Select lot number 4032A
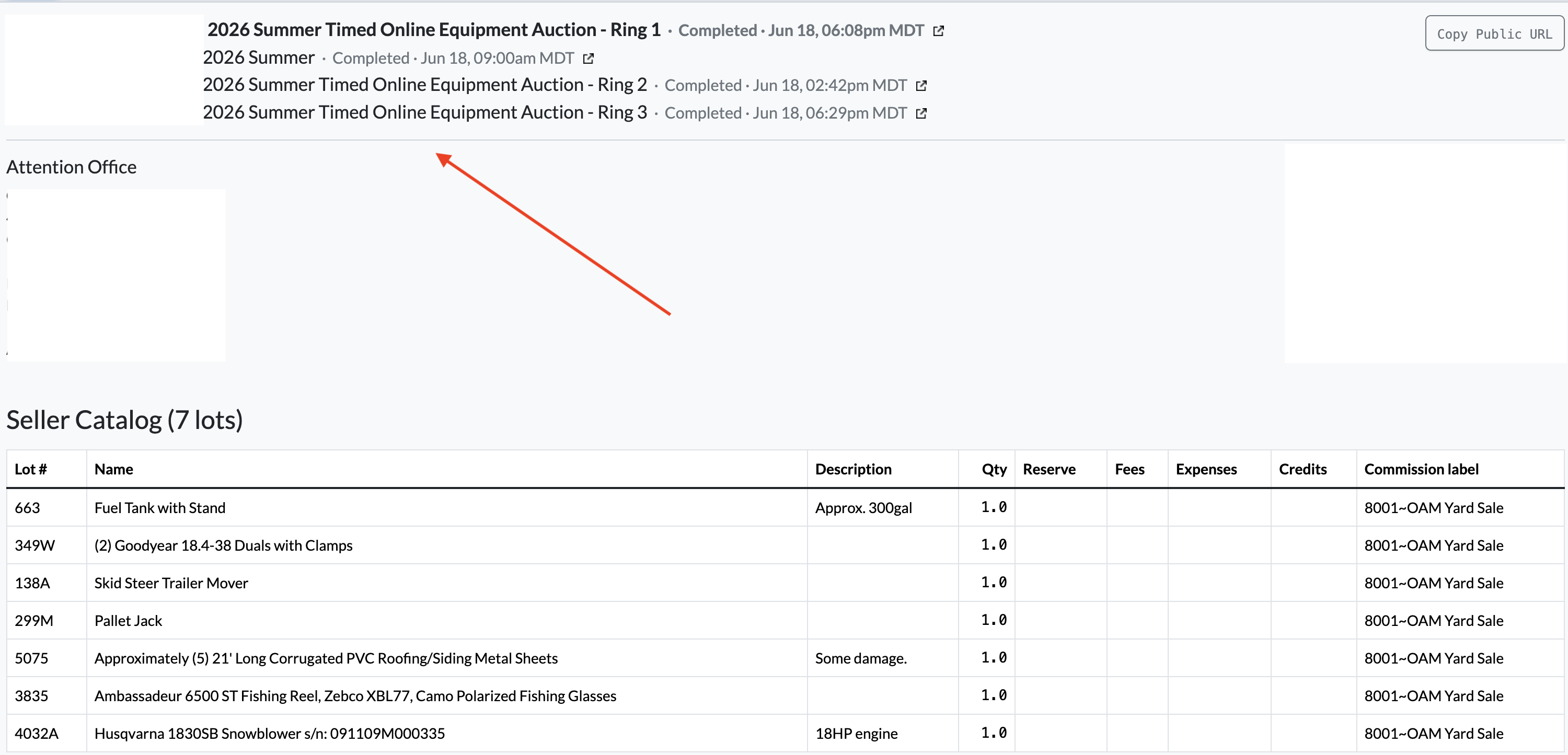 point(37,734)
